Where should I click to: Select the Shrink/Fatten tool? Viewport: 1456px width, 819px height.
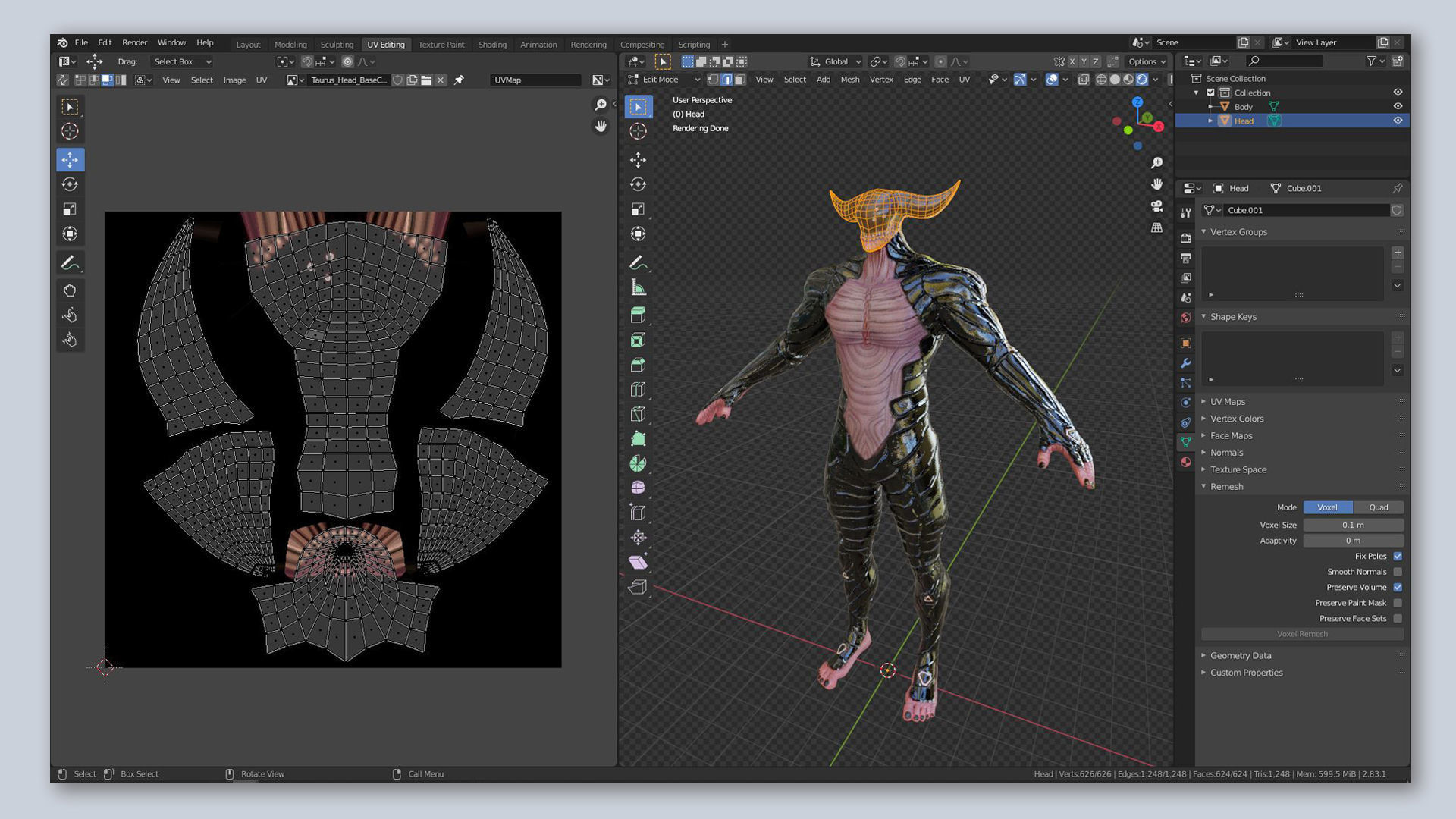[x=638, y=538]
